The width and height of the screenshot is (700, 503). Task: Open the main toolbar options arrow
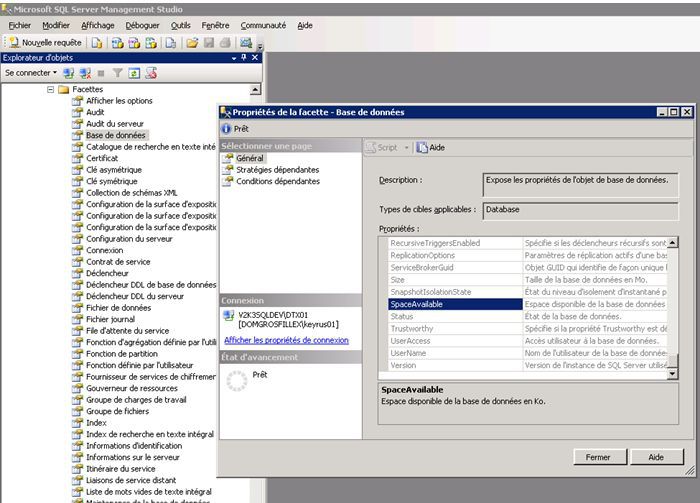(x=260, y=45)
